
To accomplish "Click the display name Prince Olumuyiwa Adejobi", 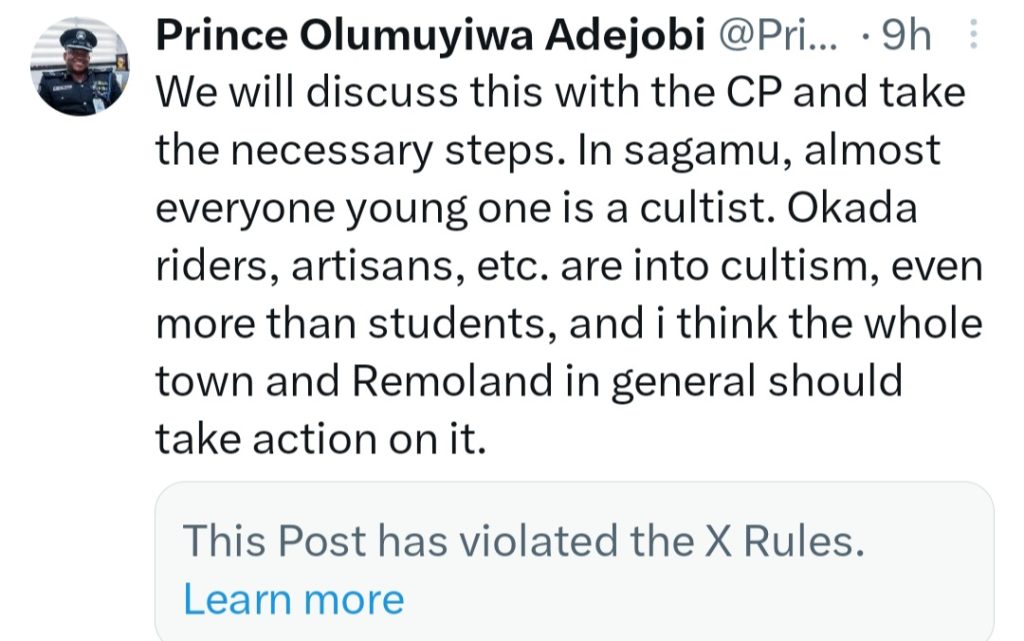I will [x=427, y=38].
